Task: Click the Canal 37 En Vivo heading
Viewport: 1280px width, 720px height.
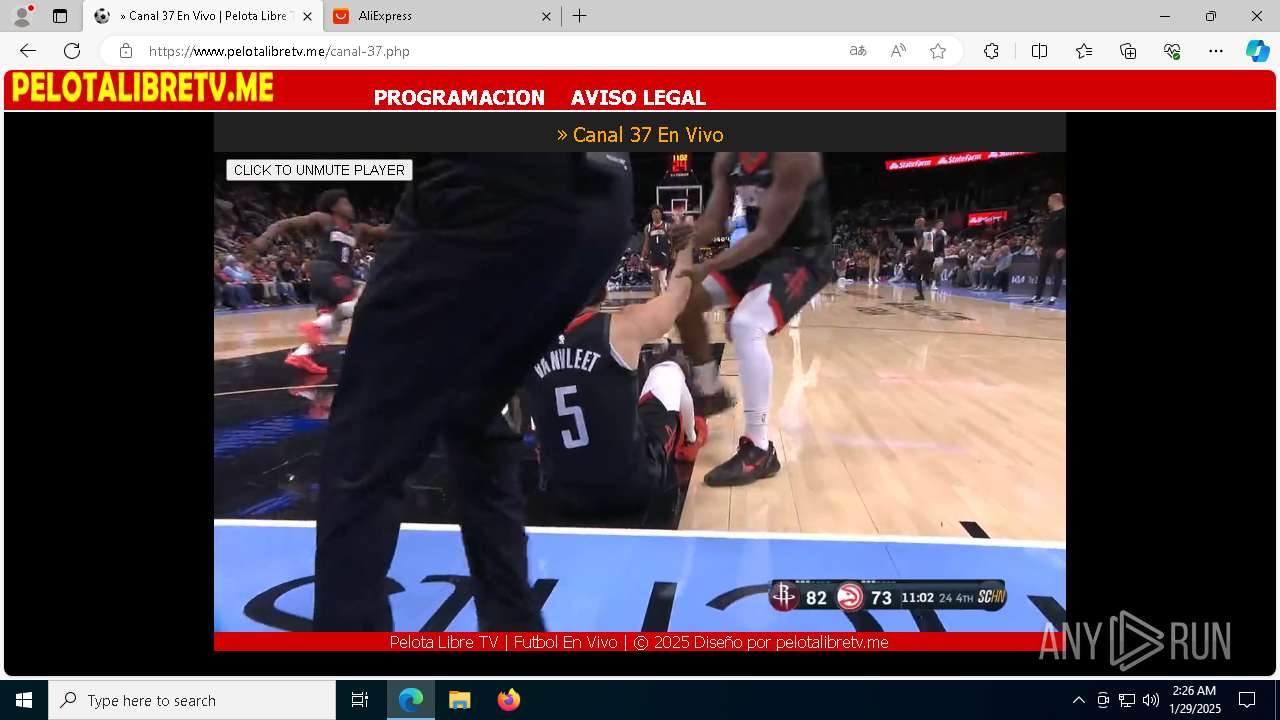Action: (x=640, y=135)
